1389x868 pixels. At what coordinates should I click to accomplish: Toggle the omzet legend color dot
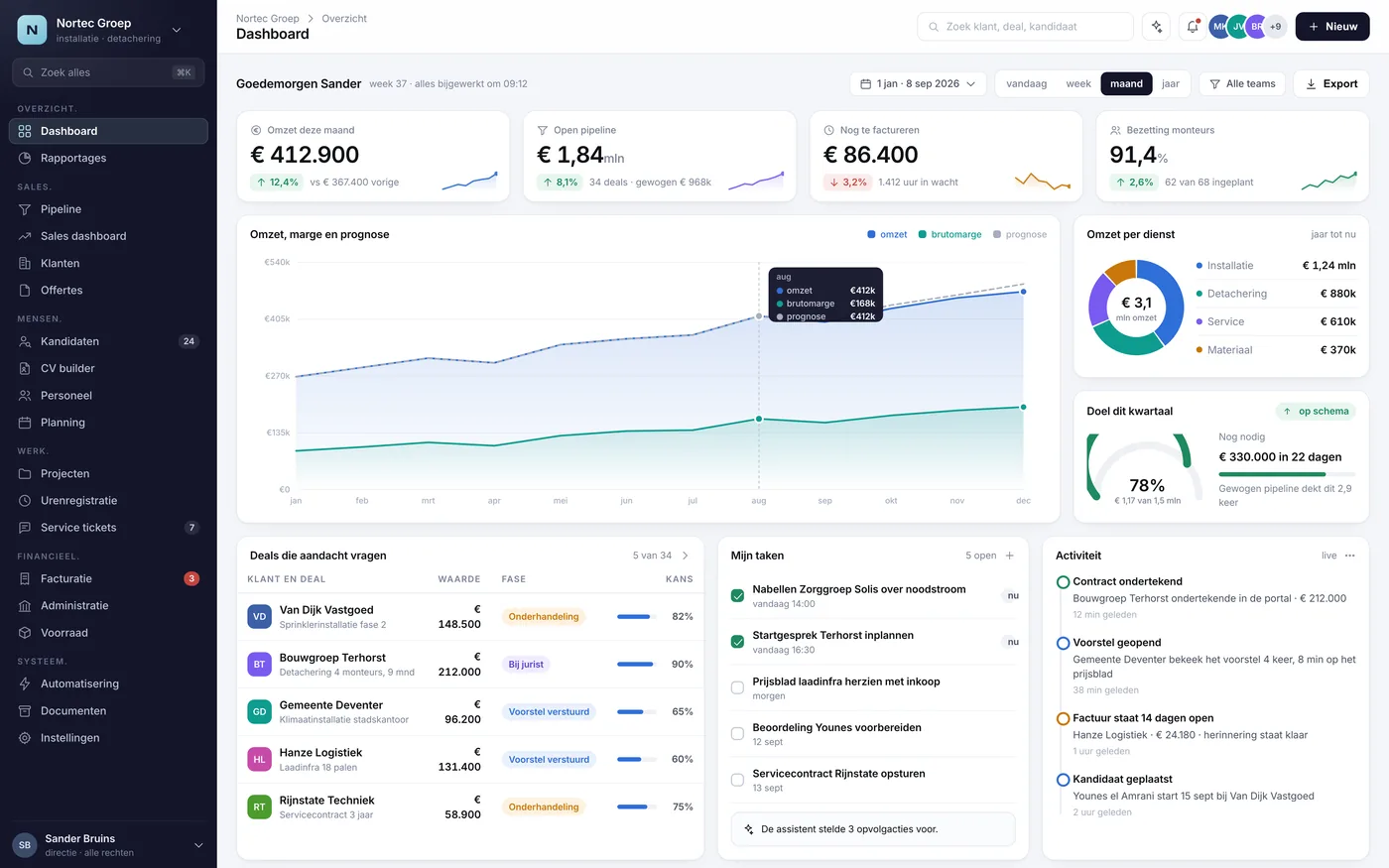[871, 235]
